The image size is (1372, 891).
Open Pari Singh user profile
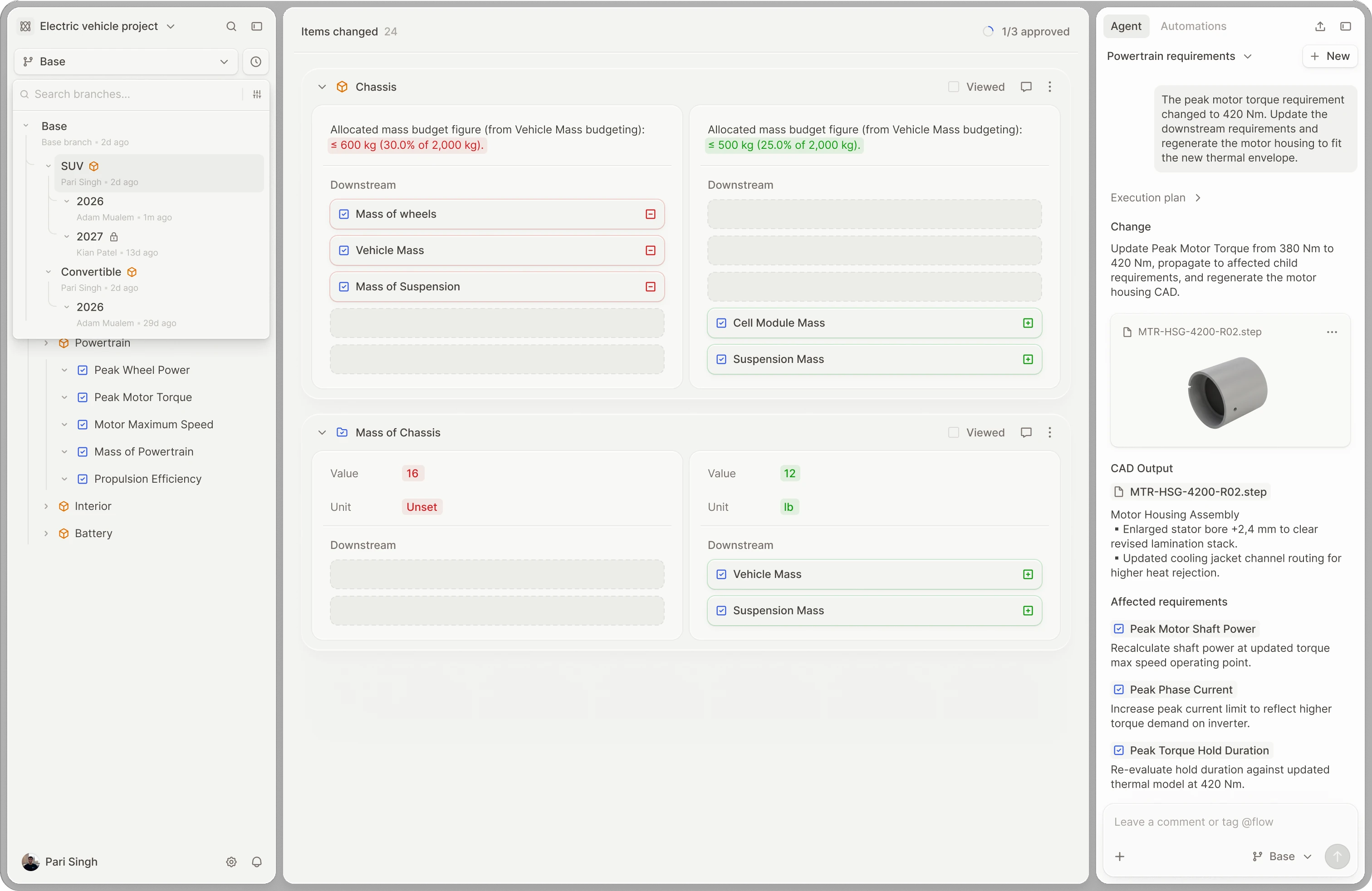tap(60, 862)
